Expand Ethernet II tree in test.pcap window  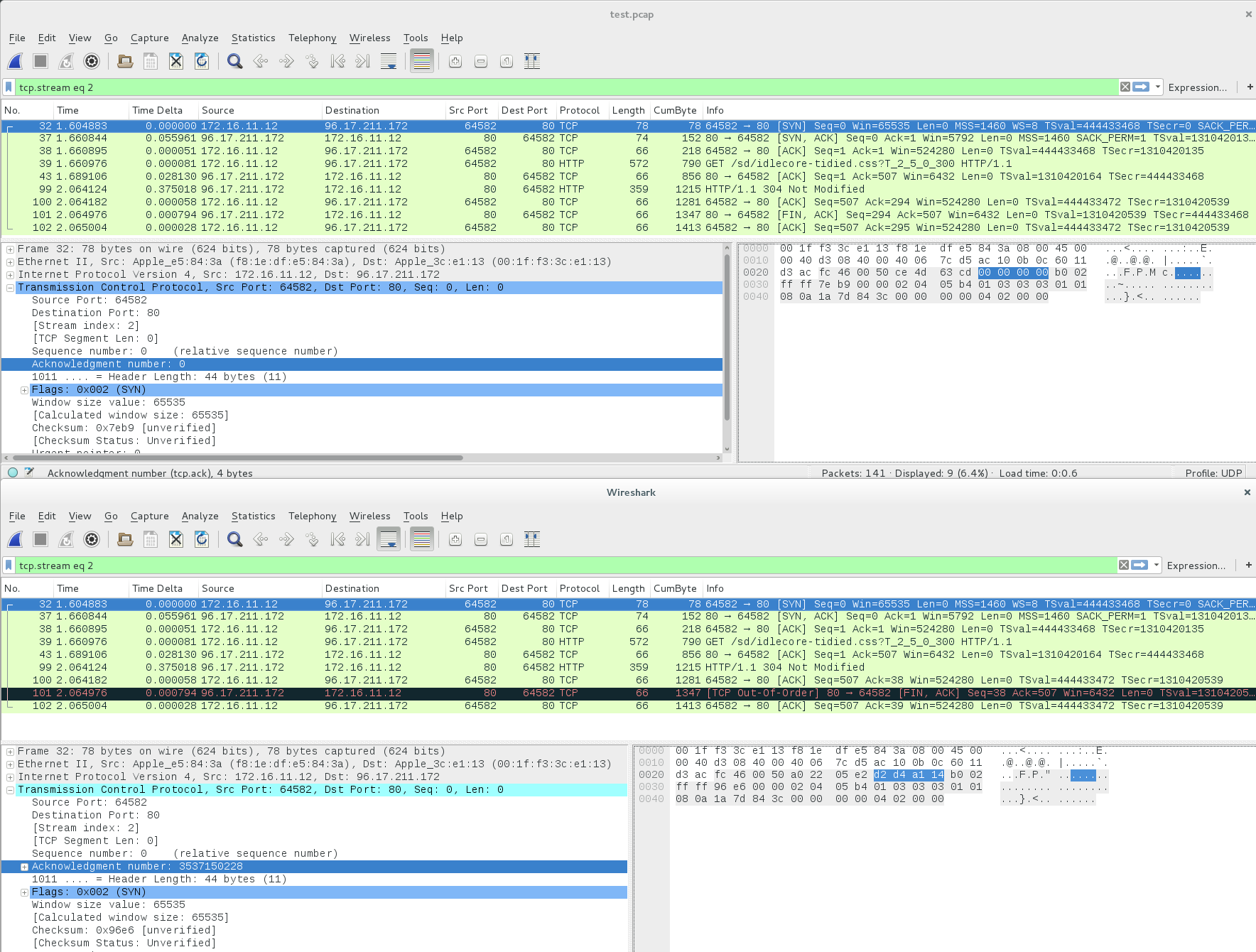pyautogui.click(x=10, y=262)
